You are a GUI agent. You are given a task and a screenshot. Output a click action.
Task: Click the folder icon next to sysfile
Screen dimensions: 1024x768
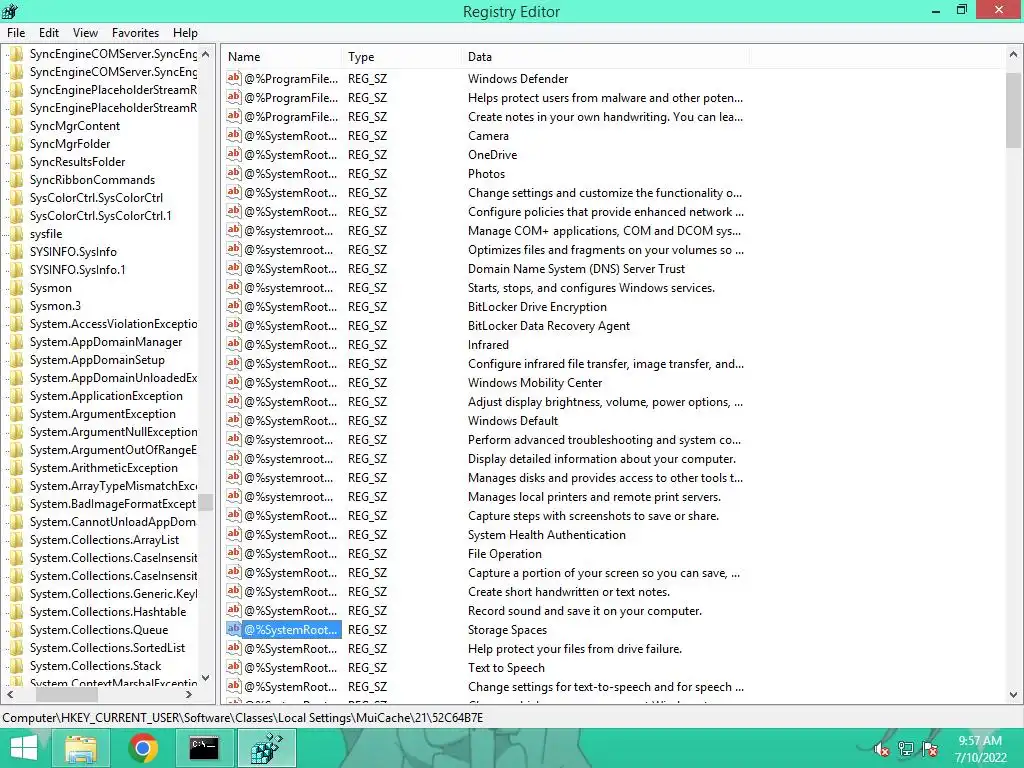(x=16, y=233)
